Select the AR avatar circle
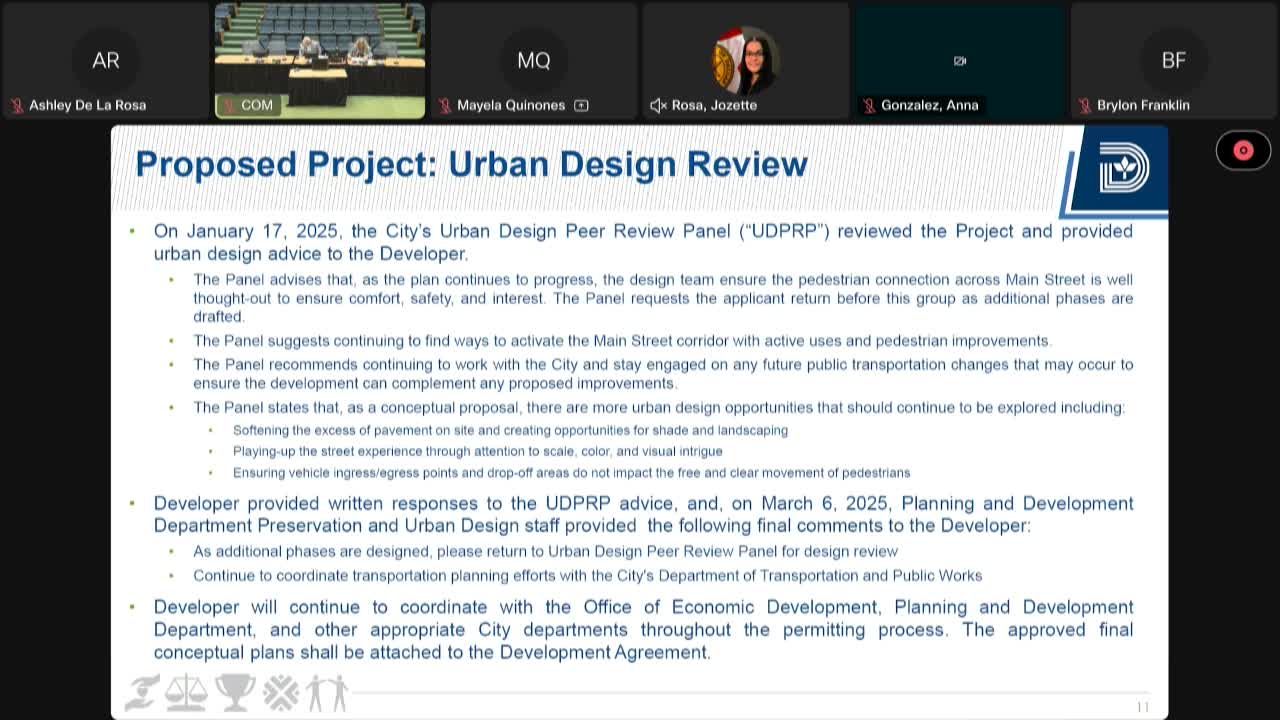This screenshot has height=720, width=1280. [106, 60]
